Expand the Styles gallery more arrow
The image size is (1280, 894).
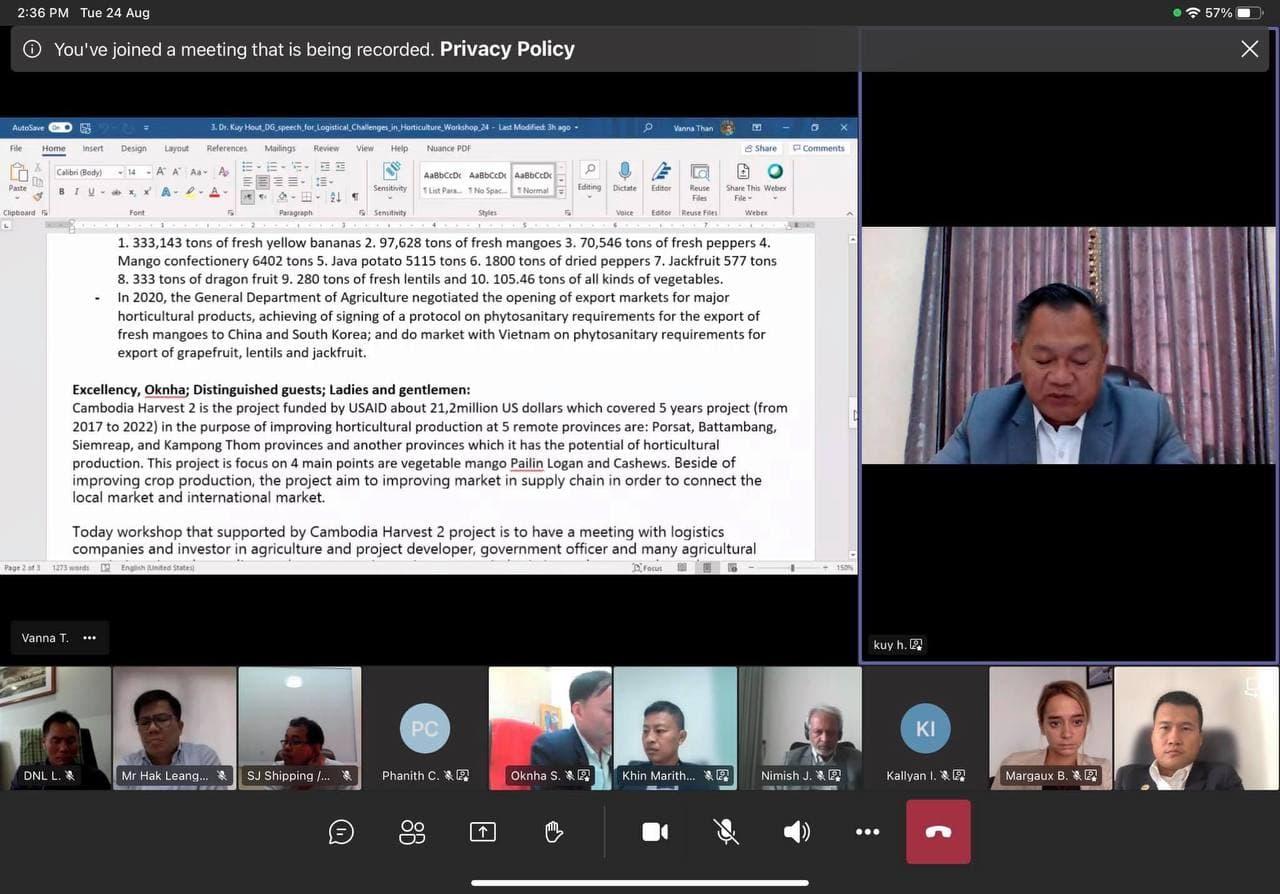coord(561,191)
